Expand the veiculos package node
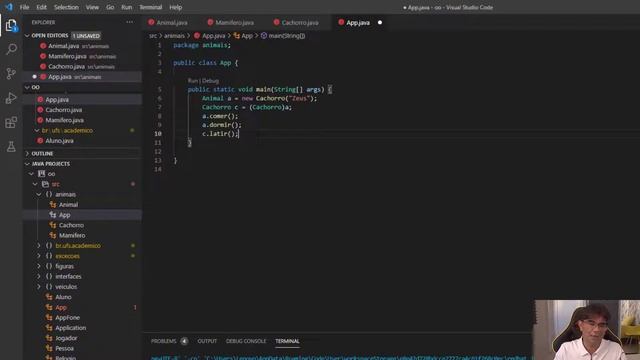The image size is (640, 360). tap(39, 287)
